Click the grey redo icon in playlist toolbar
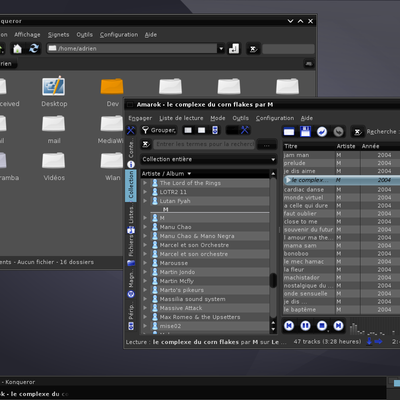Image resolution: width=400 pixels, height=400 pixels. click(x=338, y=132)
